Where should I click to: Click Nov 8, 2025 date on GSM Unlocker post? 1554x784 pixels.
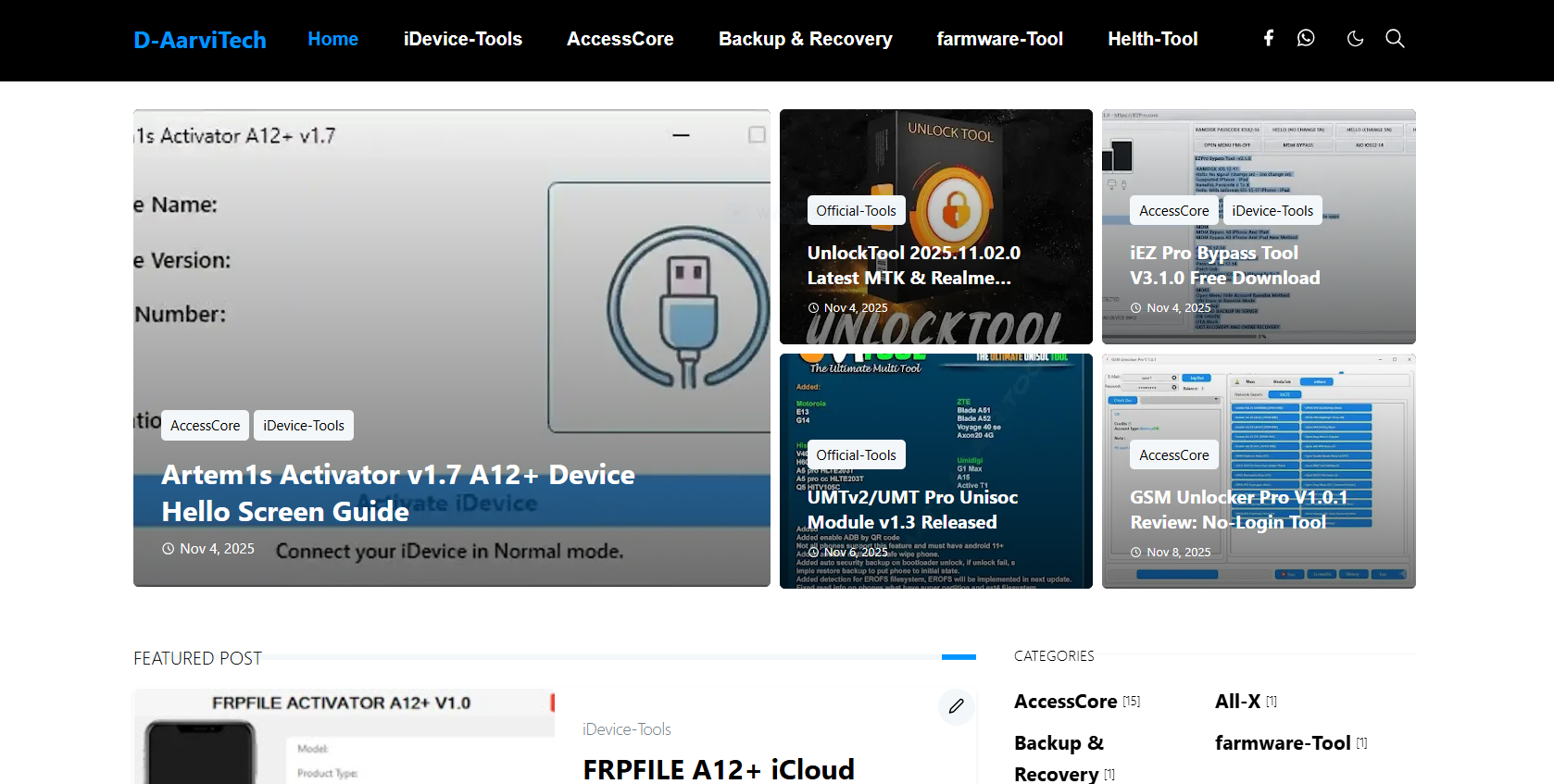coord(1171,552)
